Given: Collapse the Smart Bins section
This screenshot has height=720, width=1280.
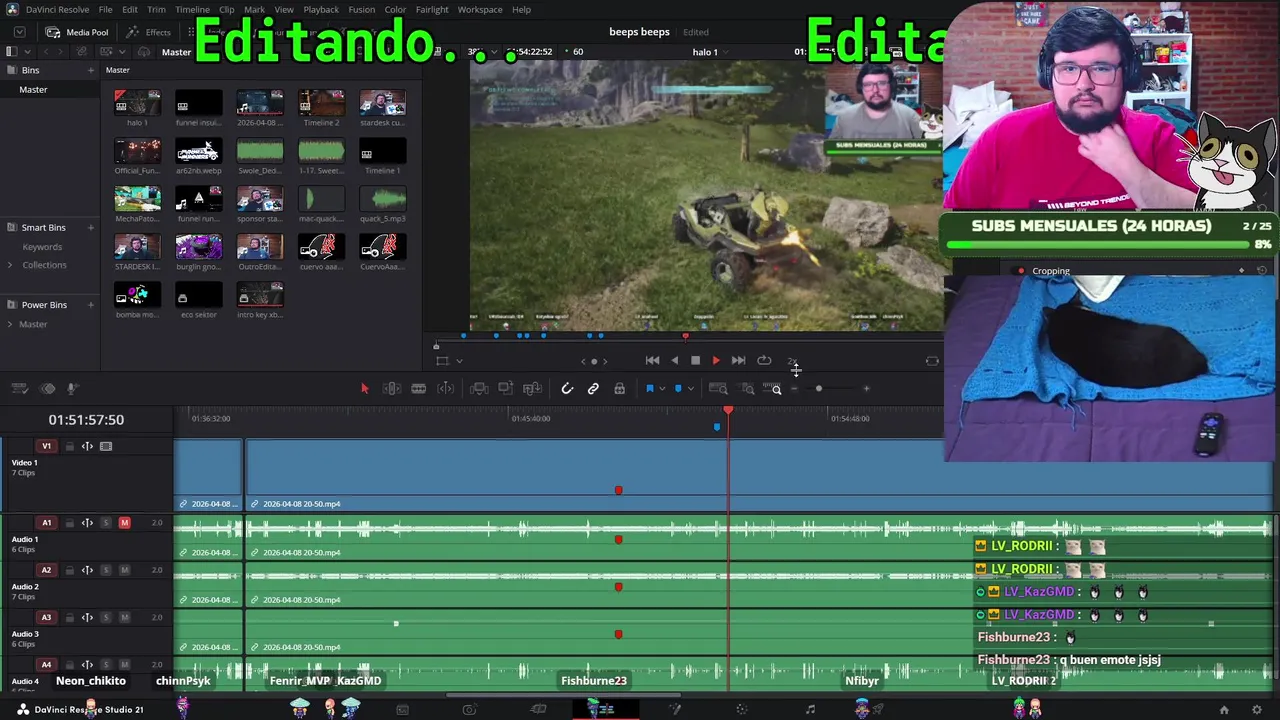Looking at the screenshot, I should coord(10,228).
